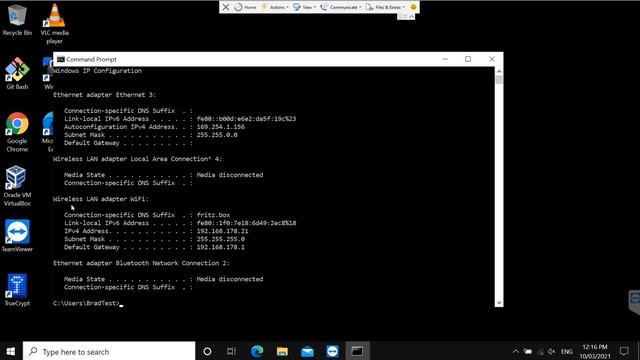Open File Explorer from the taskbar
640x360 pixels.
coord(282,351)
